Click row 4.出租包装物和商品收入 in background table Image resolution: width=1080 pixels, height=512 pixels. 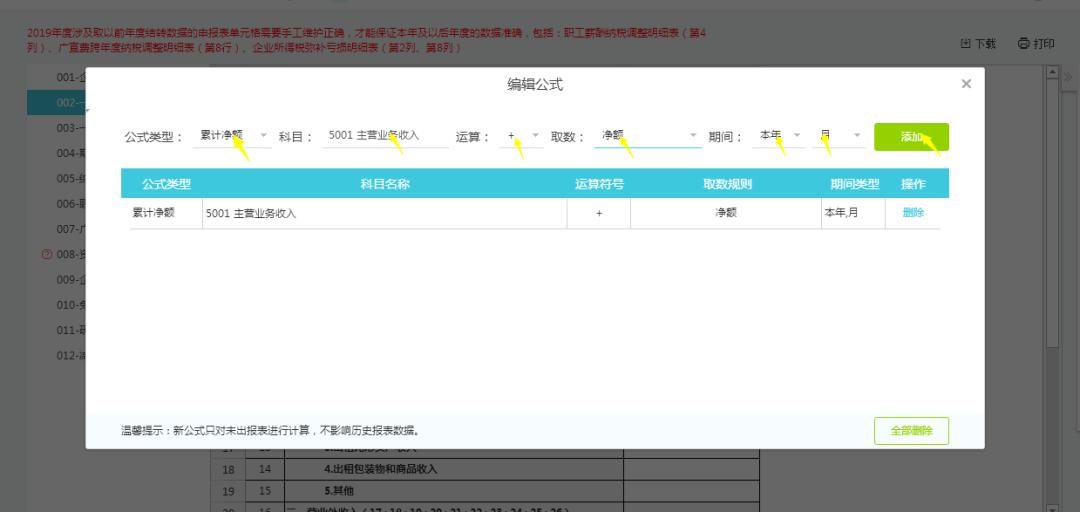point(453,469)
